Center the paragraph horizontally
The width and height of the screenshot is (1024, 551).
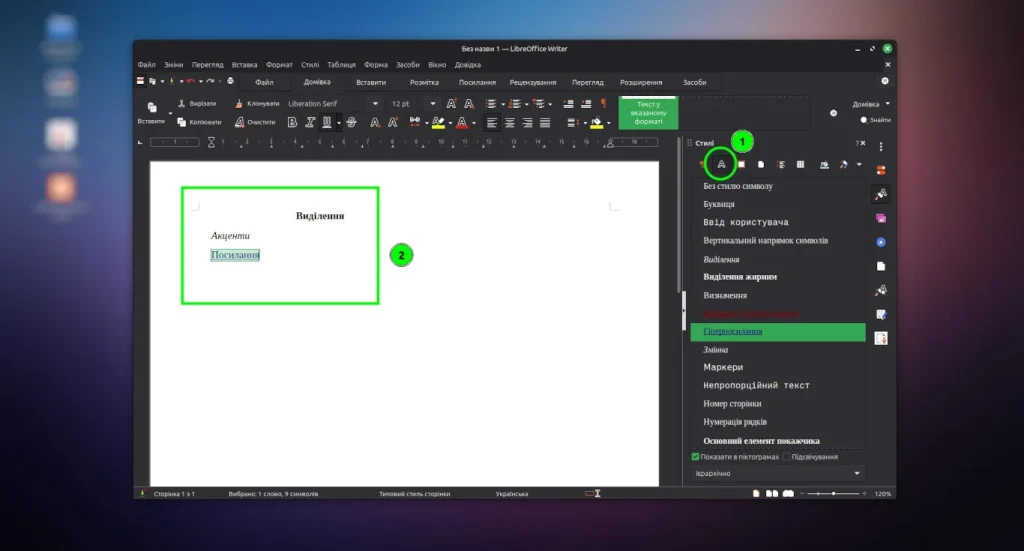pos(509,122)
